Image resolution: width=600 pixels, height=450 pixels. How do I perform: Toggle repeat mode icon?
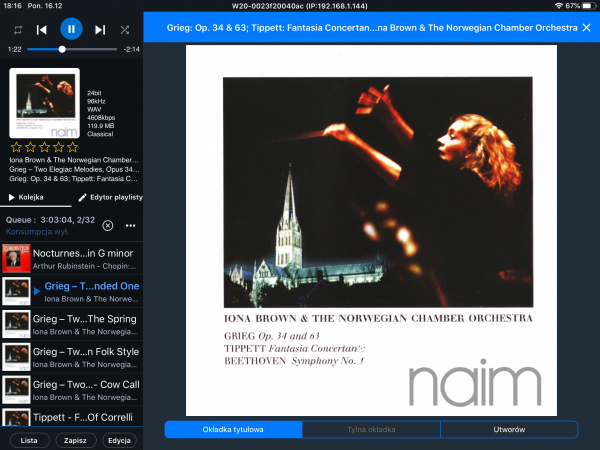(18, 30)
